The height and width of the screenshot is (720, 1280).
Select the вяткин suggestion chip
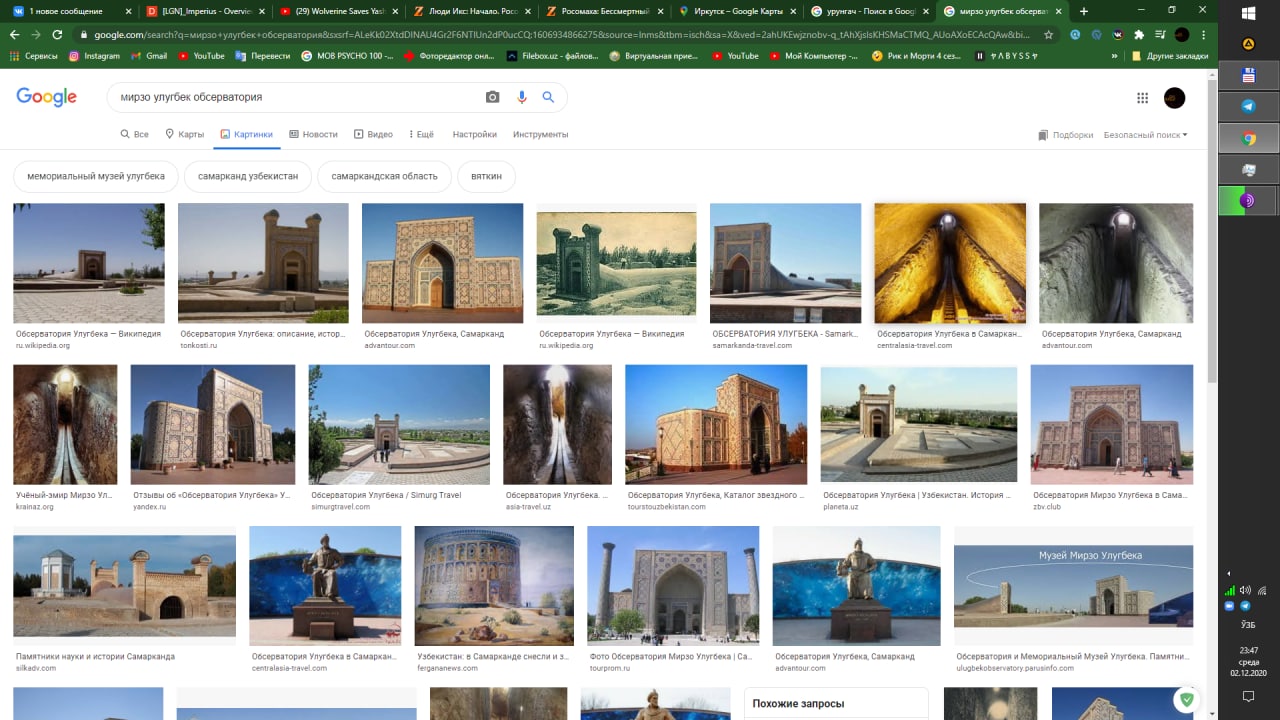(x=486, y=176)
